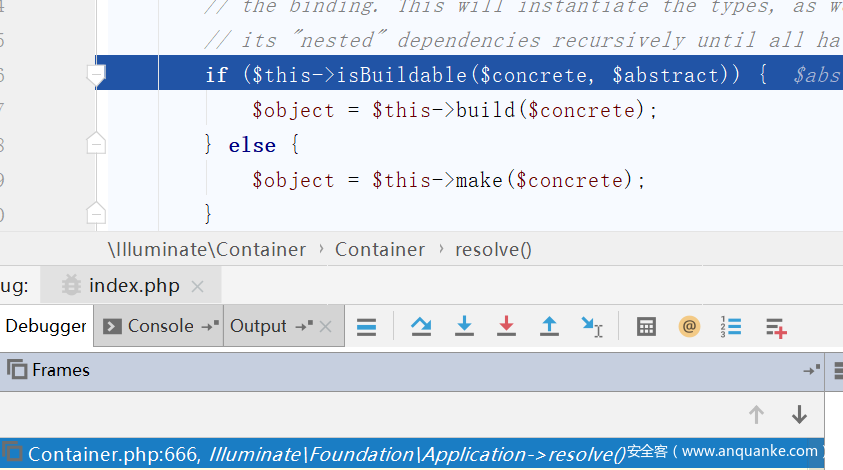This screenshot has width=843, height=470.
Task: Click Console terminal icon
Action: coord(112,326)
